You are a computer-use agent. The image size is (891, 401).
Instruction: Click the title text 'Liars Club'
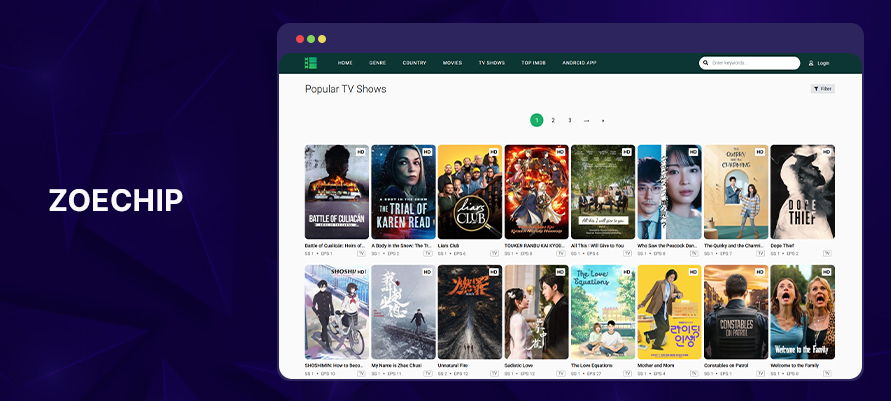pos(448,245)
